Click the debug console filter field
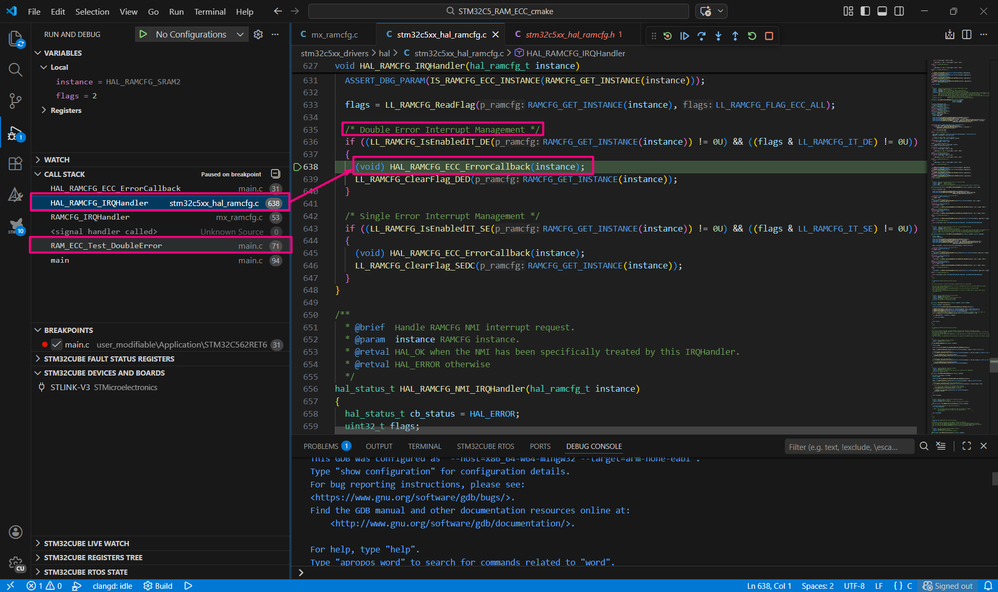 [x=848, y=447]
